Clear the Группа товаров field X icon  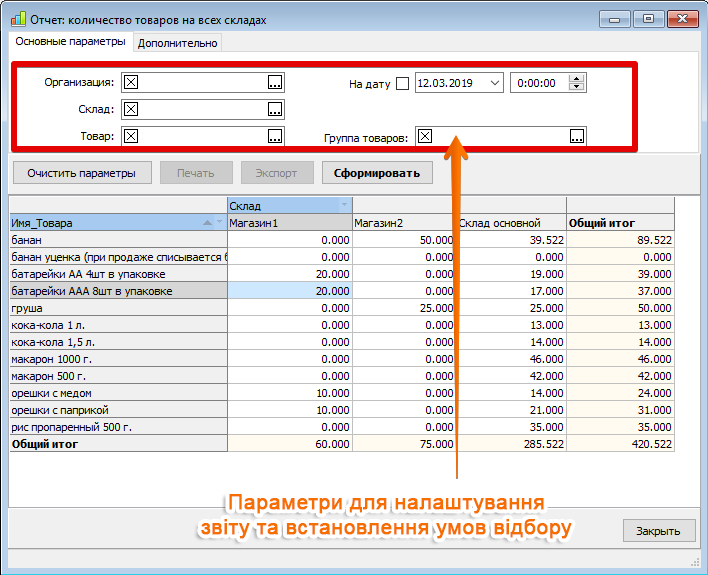coord(425,136)
